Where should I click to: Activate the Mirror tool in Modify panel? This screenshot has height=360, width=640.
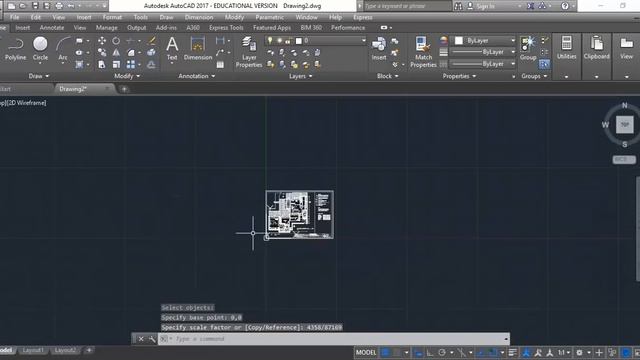pos(116,52)
